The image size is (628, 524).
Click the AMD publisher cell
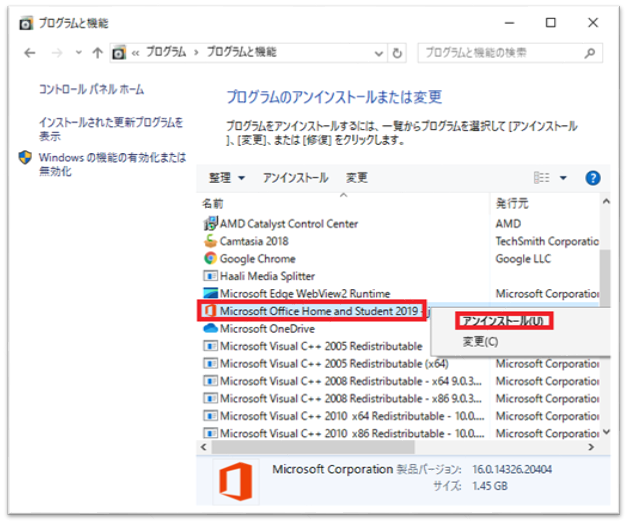(508, 224)
